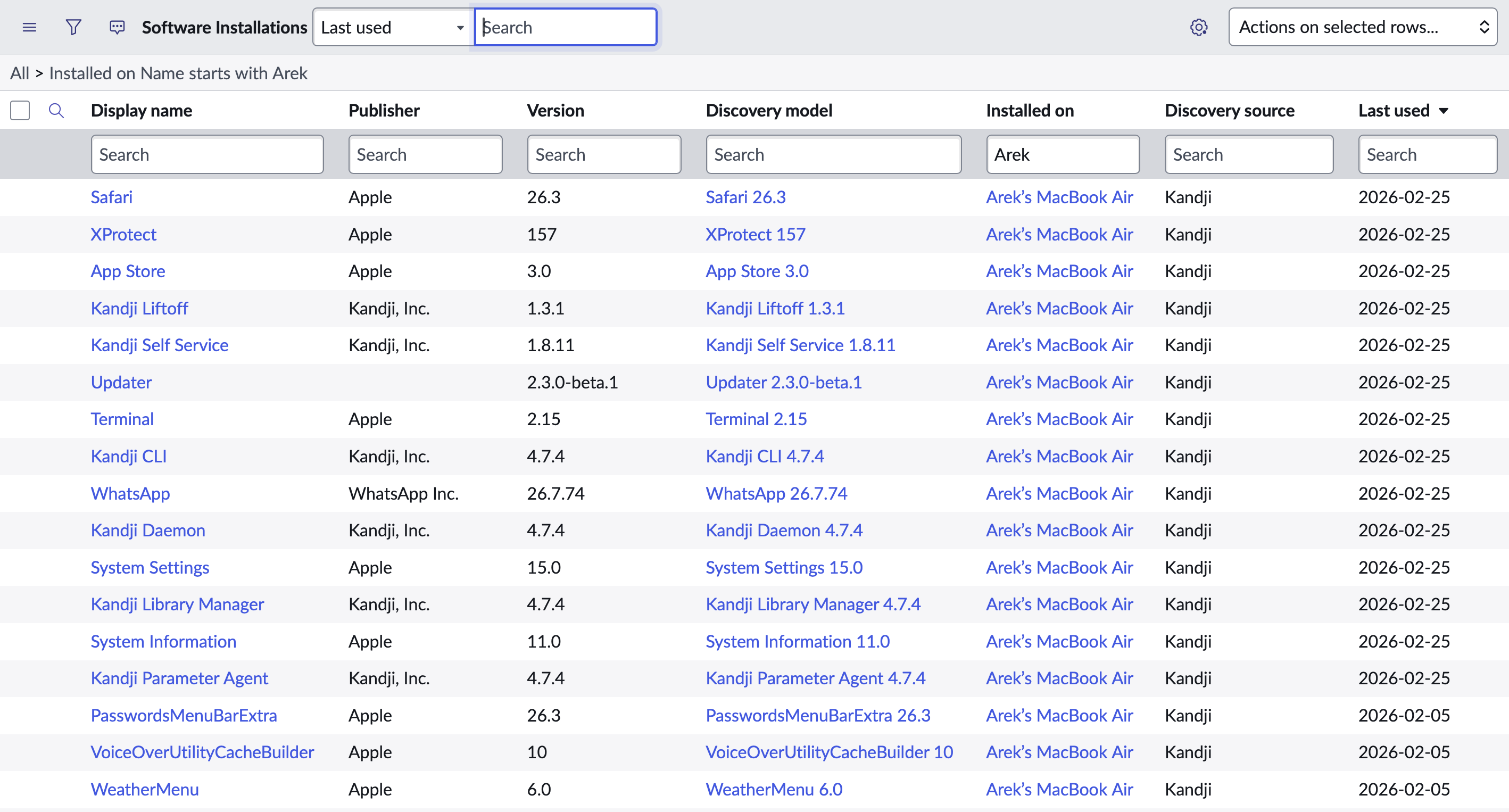
Task: Open the System Information display name link
Action: point(163,642)
